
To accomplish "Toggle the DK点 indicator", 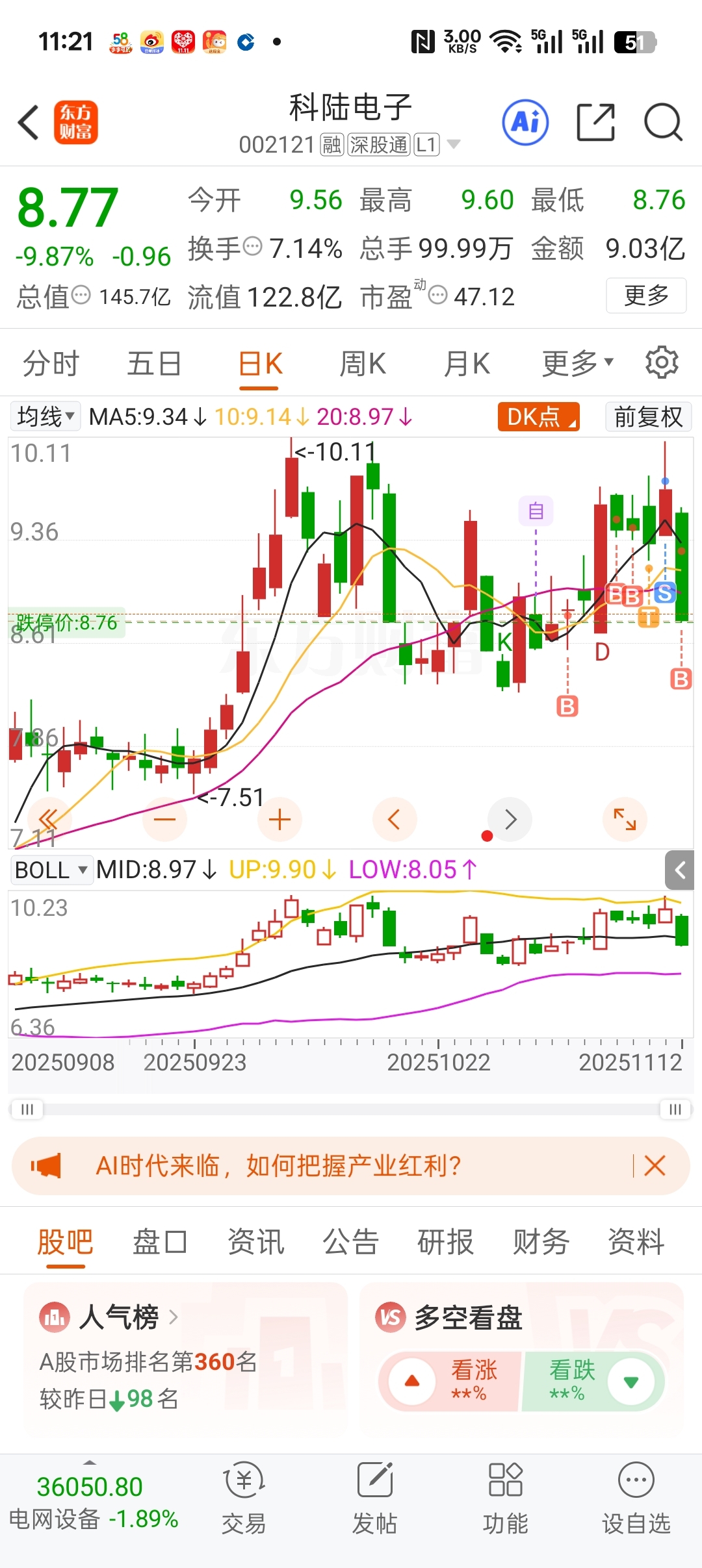I will 539,416.
